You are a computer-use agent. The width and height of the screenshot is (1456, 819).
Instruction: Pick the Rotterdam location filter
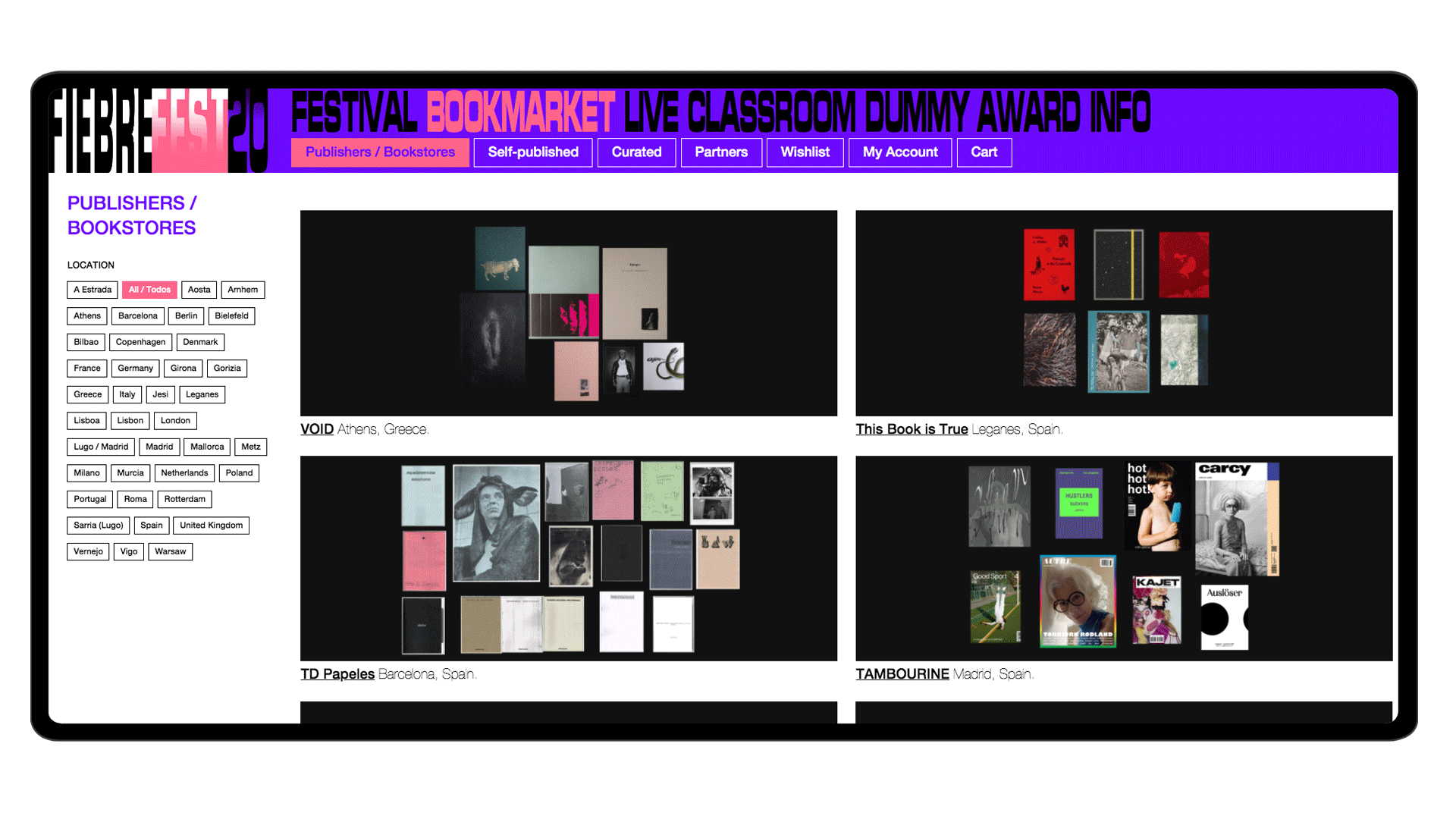185,500
